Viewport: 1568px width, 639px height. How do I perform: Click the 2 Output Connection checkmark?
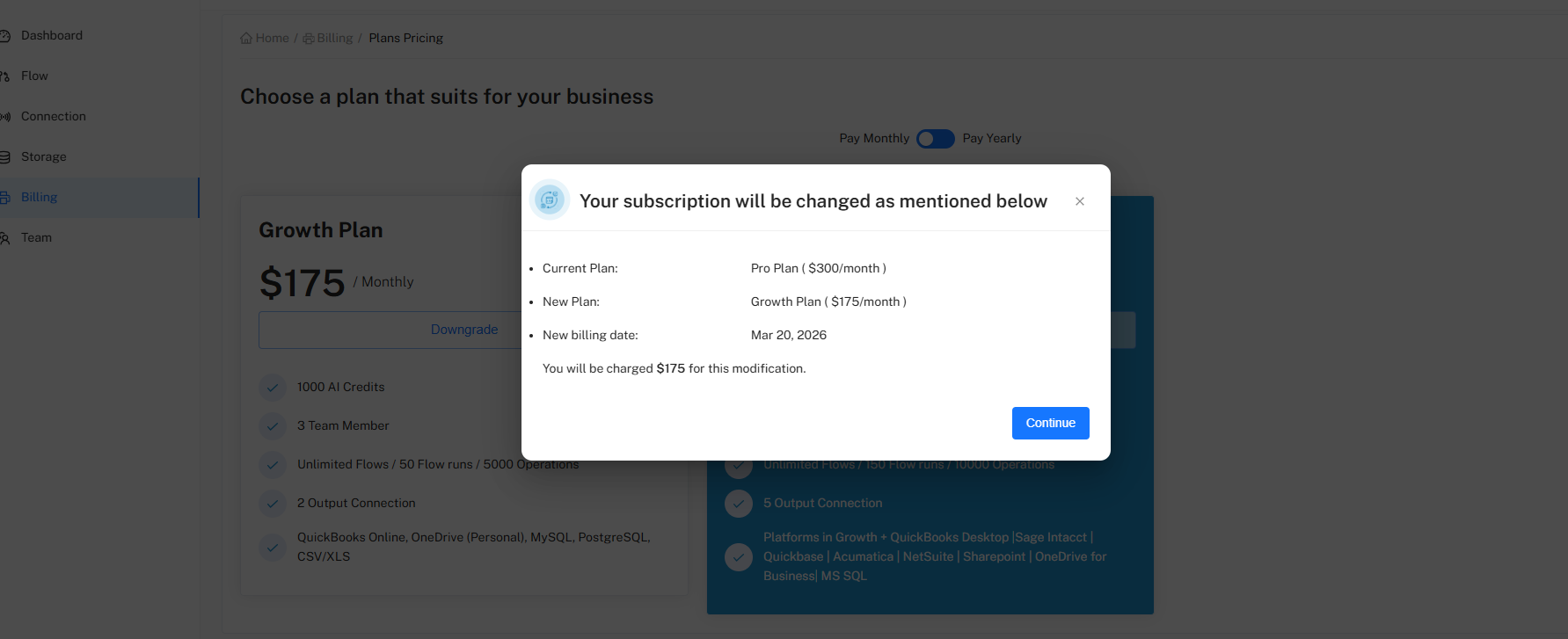[x=273, y=503]
